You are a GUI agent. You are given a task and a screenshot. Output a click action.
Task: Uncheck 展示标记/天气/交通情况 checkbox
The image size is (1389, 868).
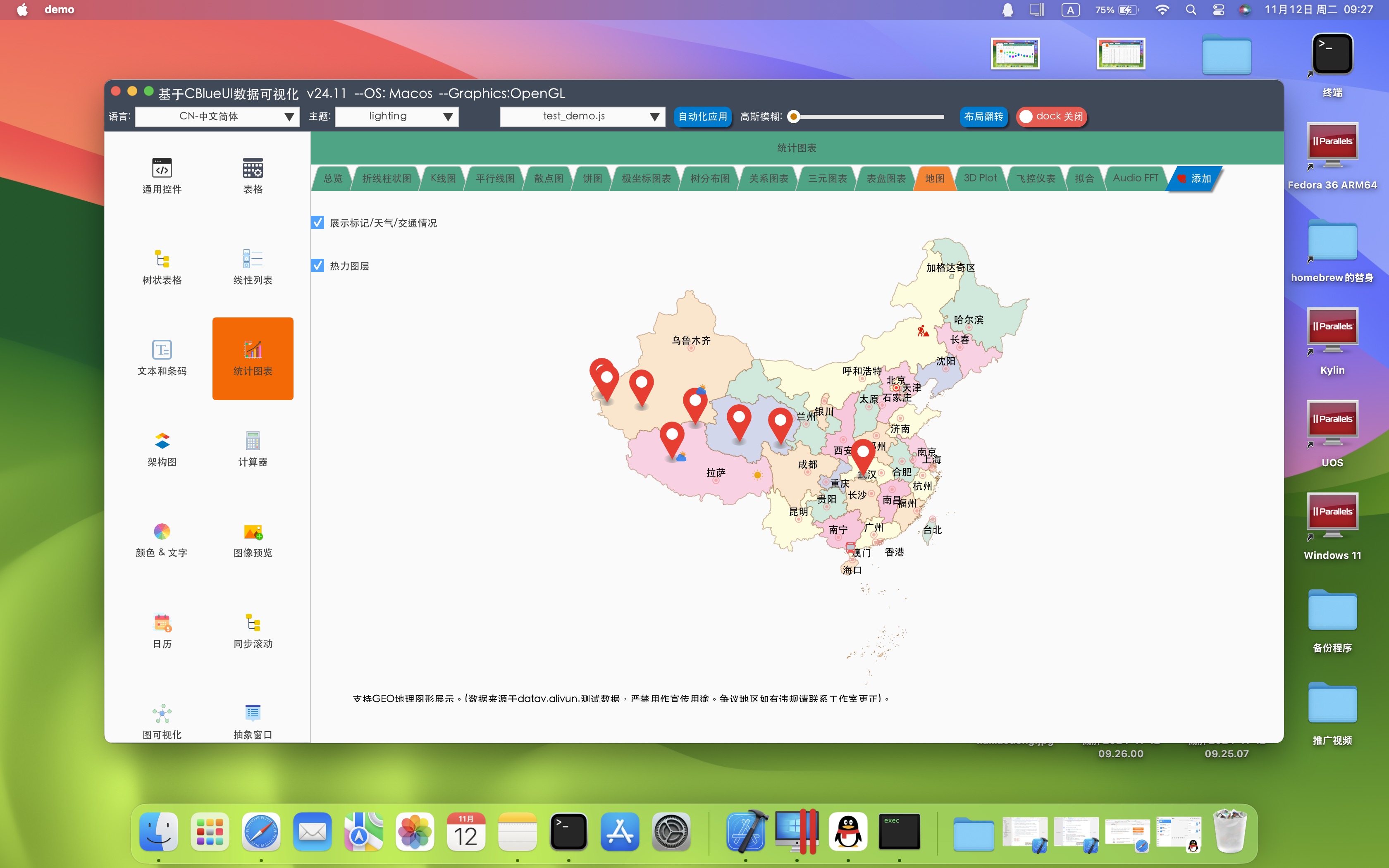tap(318, 223)
